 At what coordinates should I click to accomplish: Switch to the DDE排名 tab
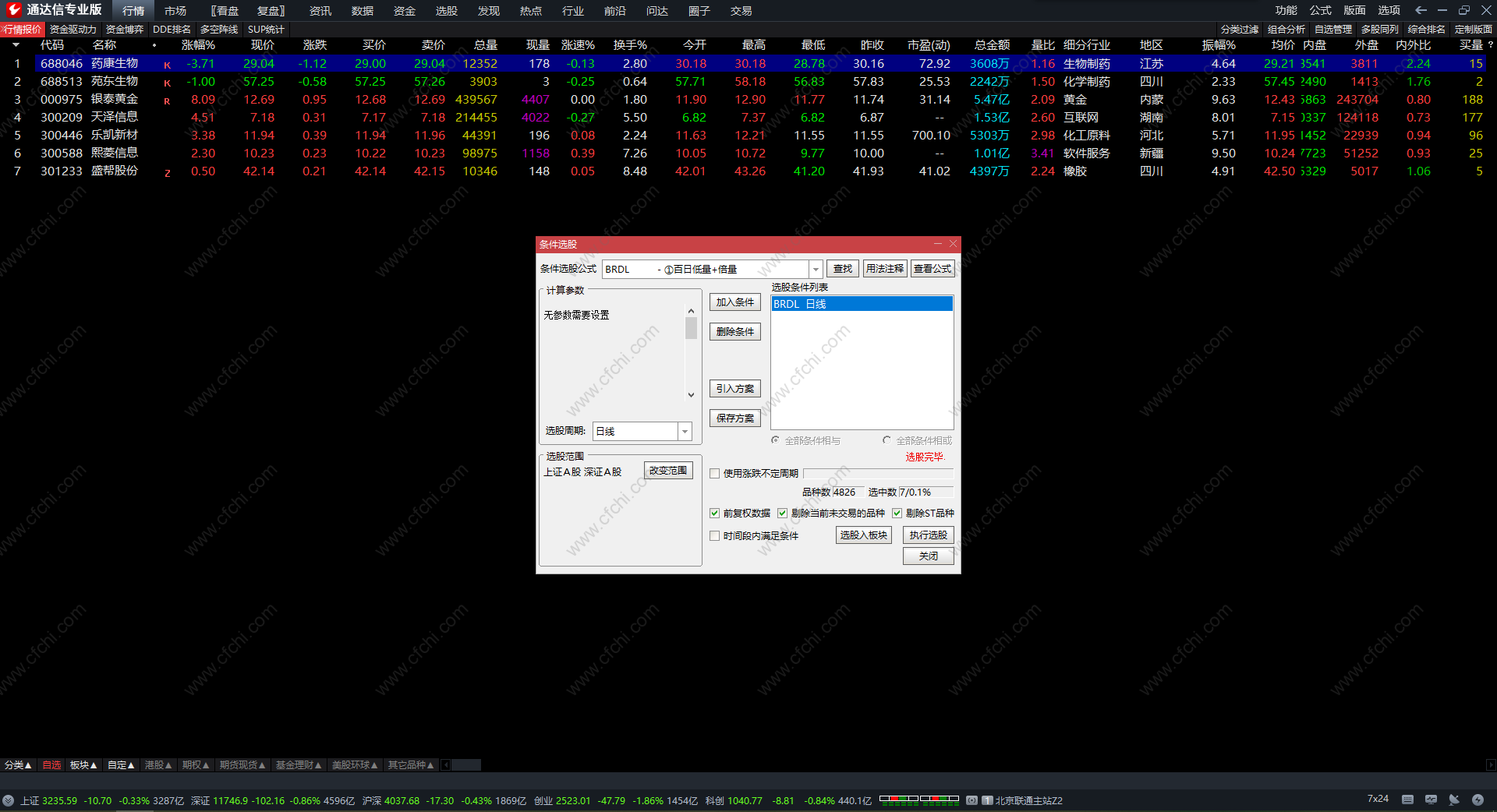[x=172, y=30]
